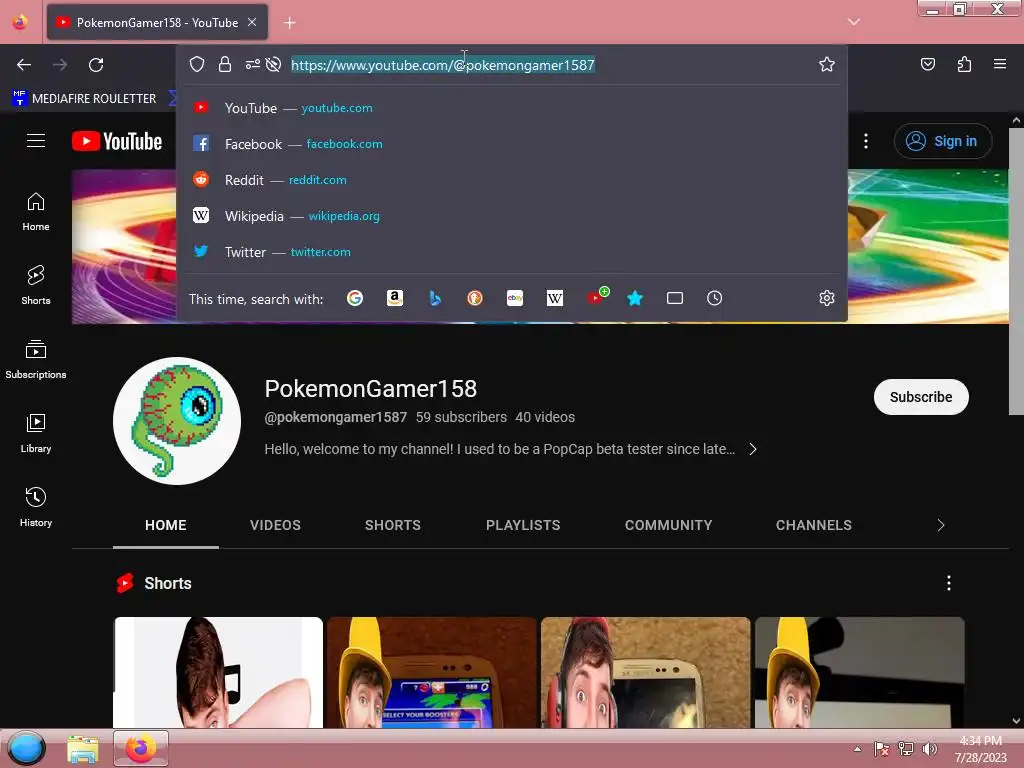
Task: Open MEDIAFIRE ROULETTER bookmark
Action: click(x=84, y=99)
